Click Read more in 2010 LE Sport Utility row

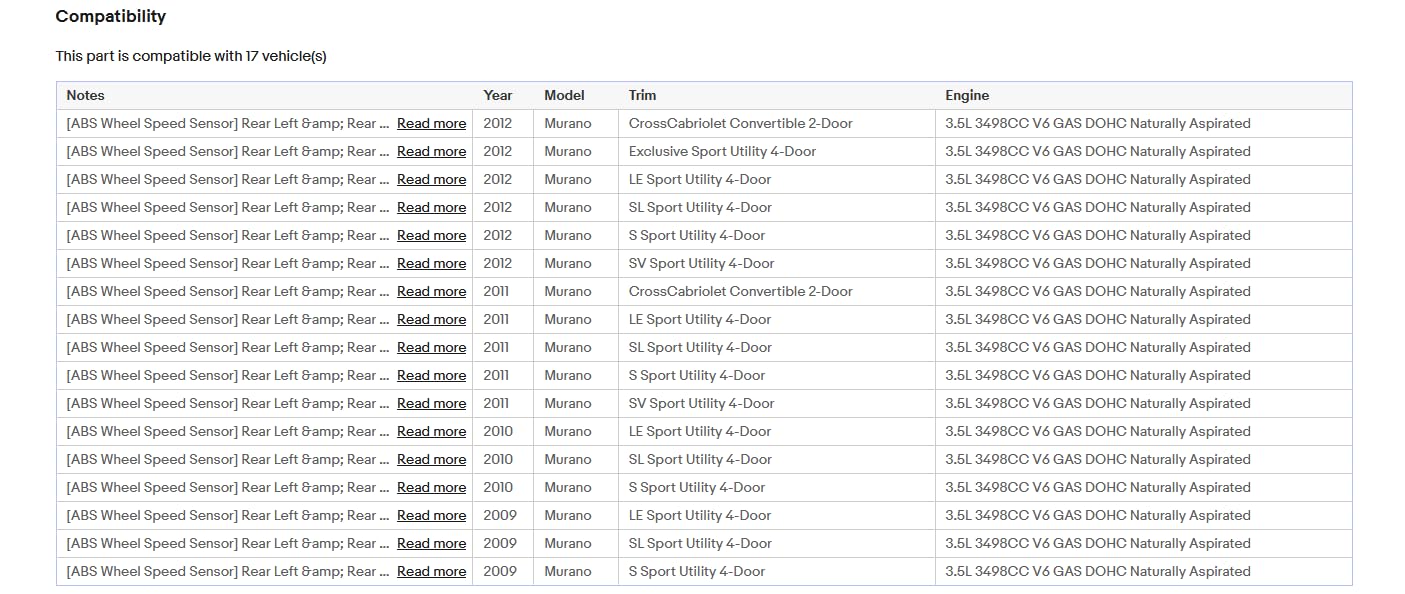[431, 431]
